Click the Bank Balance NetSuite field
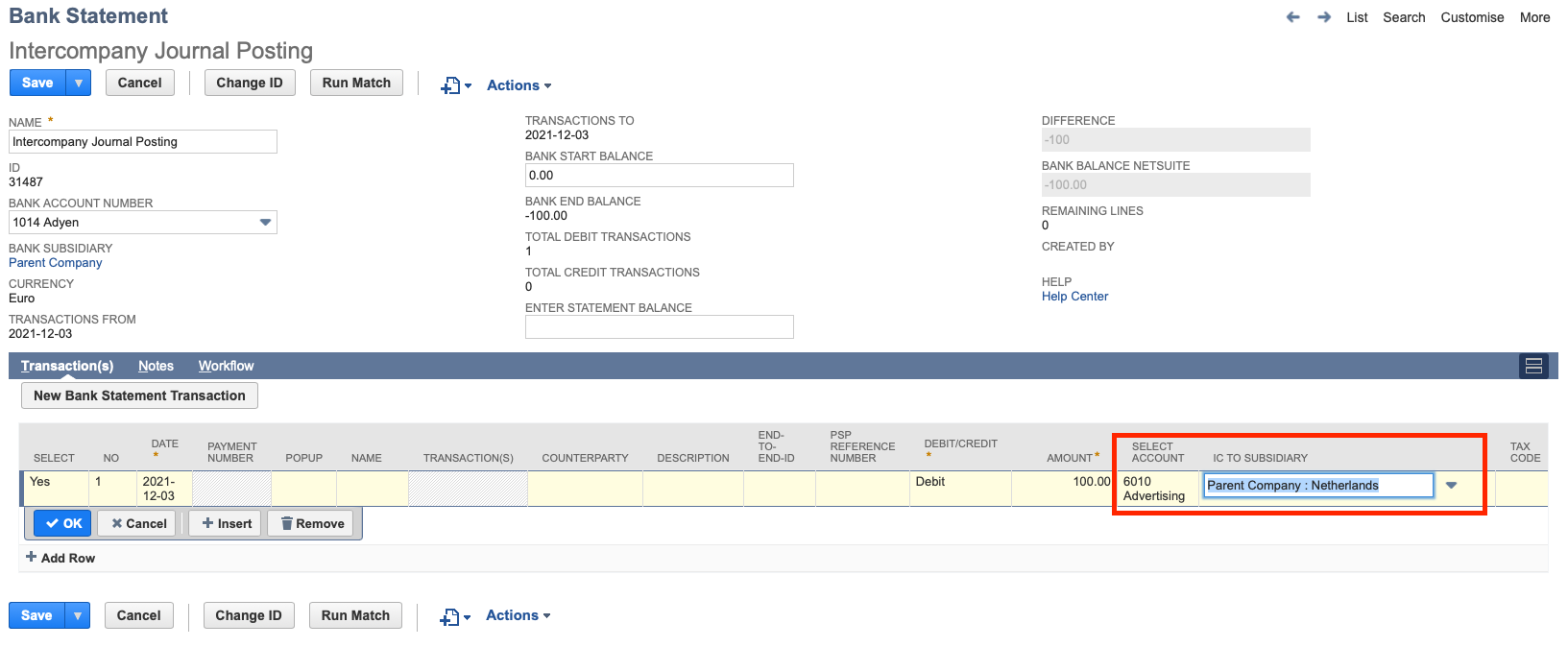The image size is (1568, 647). point(1175,185)
